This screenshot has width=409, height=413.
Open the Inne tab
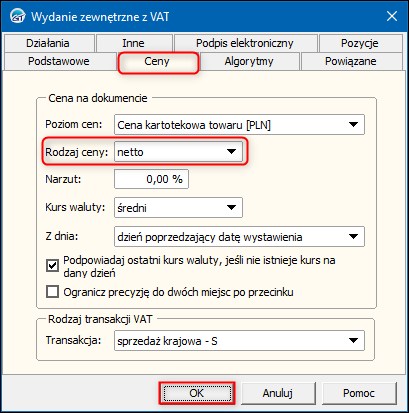point(133,43)
